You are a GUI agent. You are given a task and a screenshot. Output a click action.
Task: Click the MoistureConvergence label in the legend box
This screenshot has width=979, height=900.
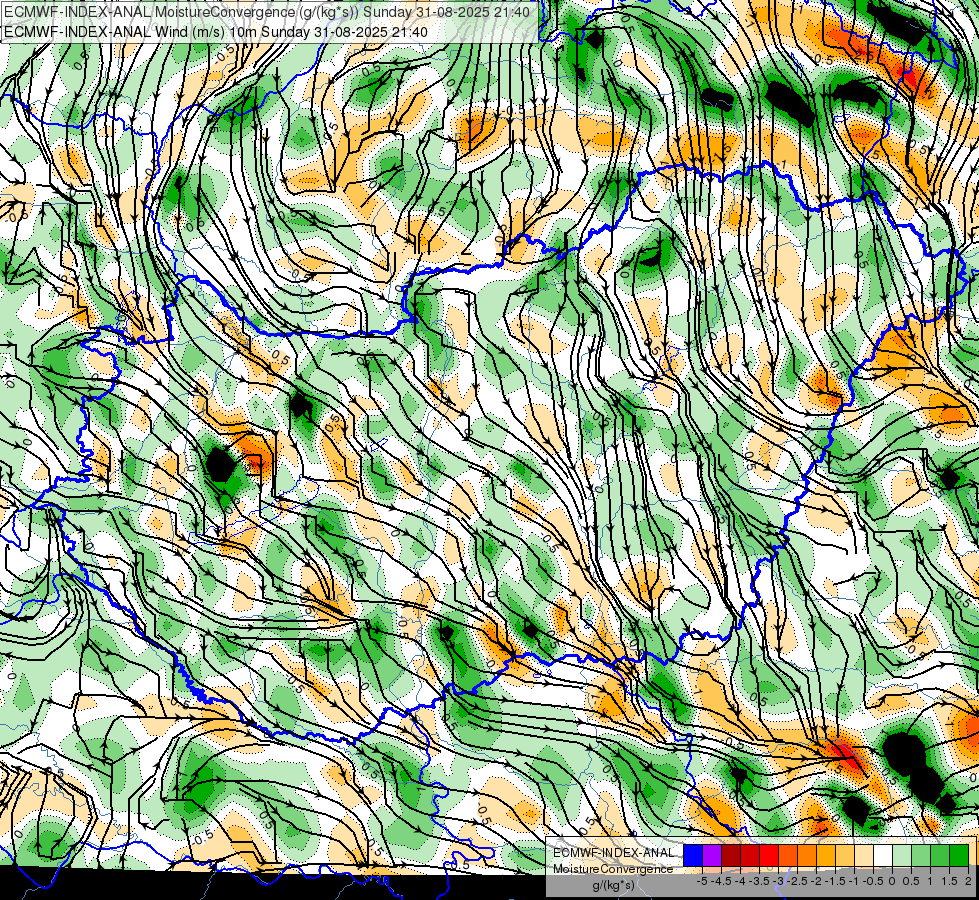pos(613,869)
